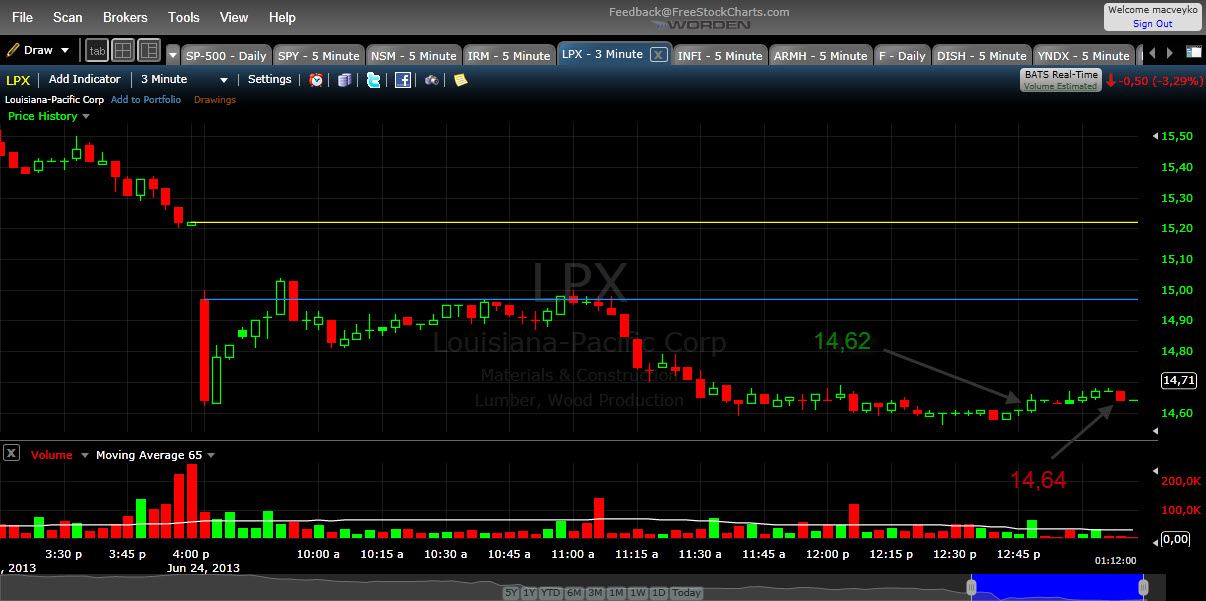The width and height of the screenshot is (1206, 601).
Task: Click the Drawings link
Action: (215, 100)
